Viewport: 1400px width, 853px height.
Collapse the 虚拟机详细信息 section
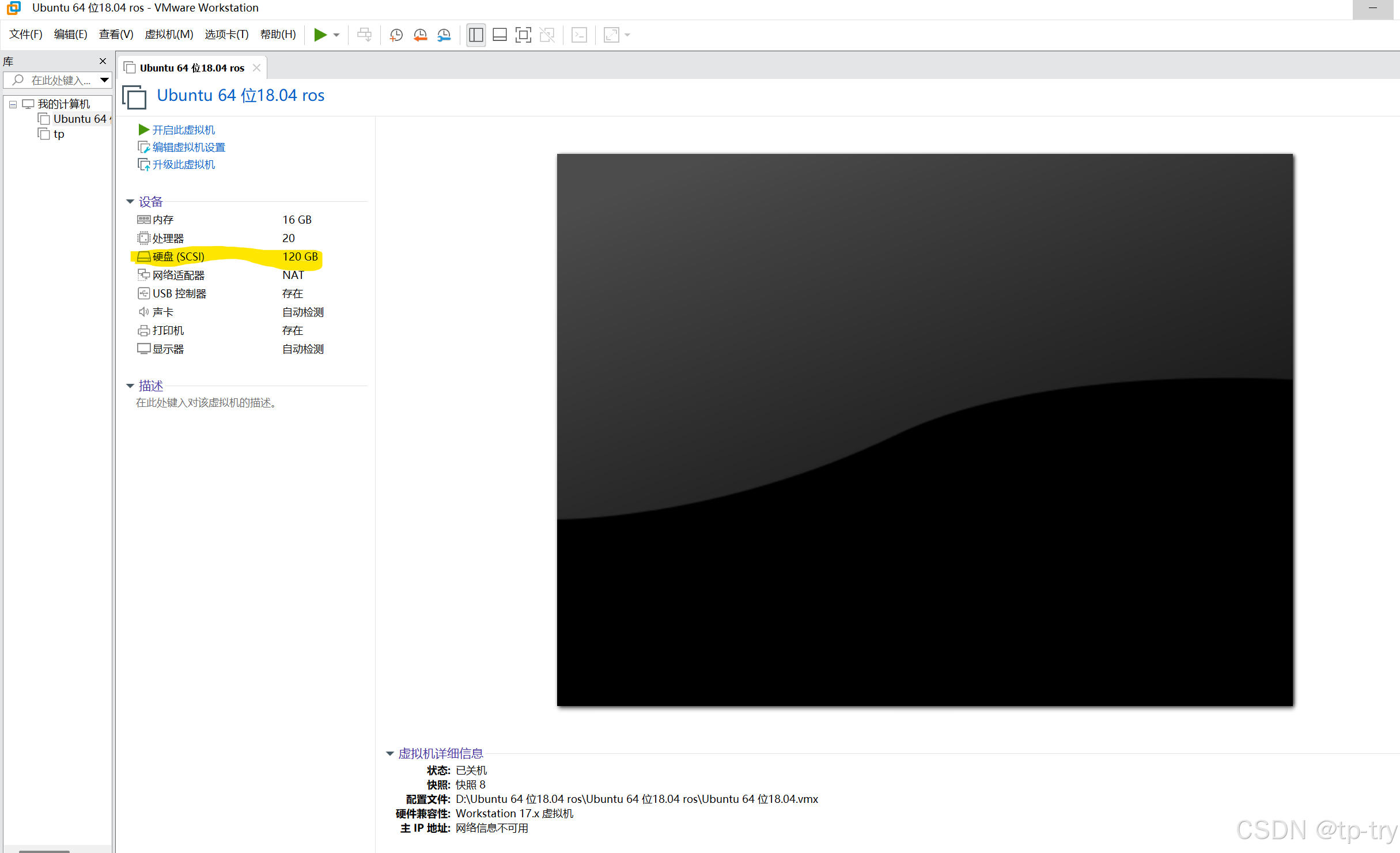tap(390, 753)
